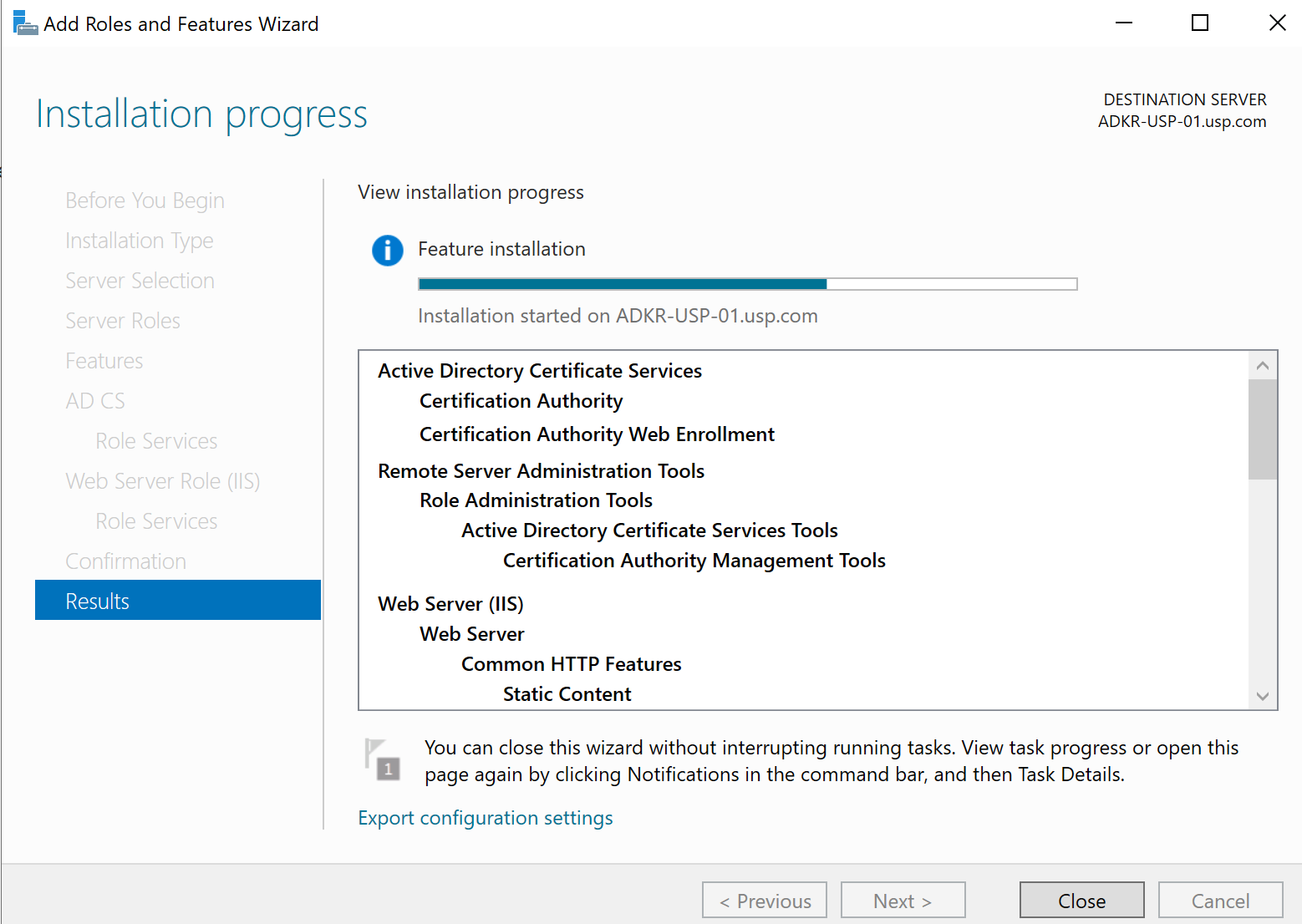1302x924 pixels.
Task: Select the Features step in the sidebar
Action: (104, 361)
